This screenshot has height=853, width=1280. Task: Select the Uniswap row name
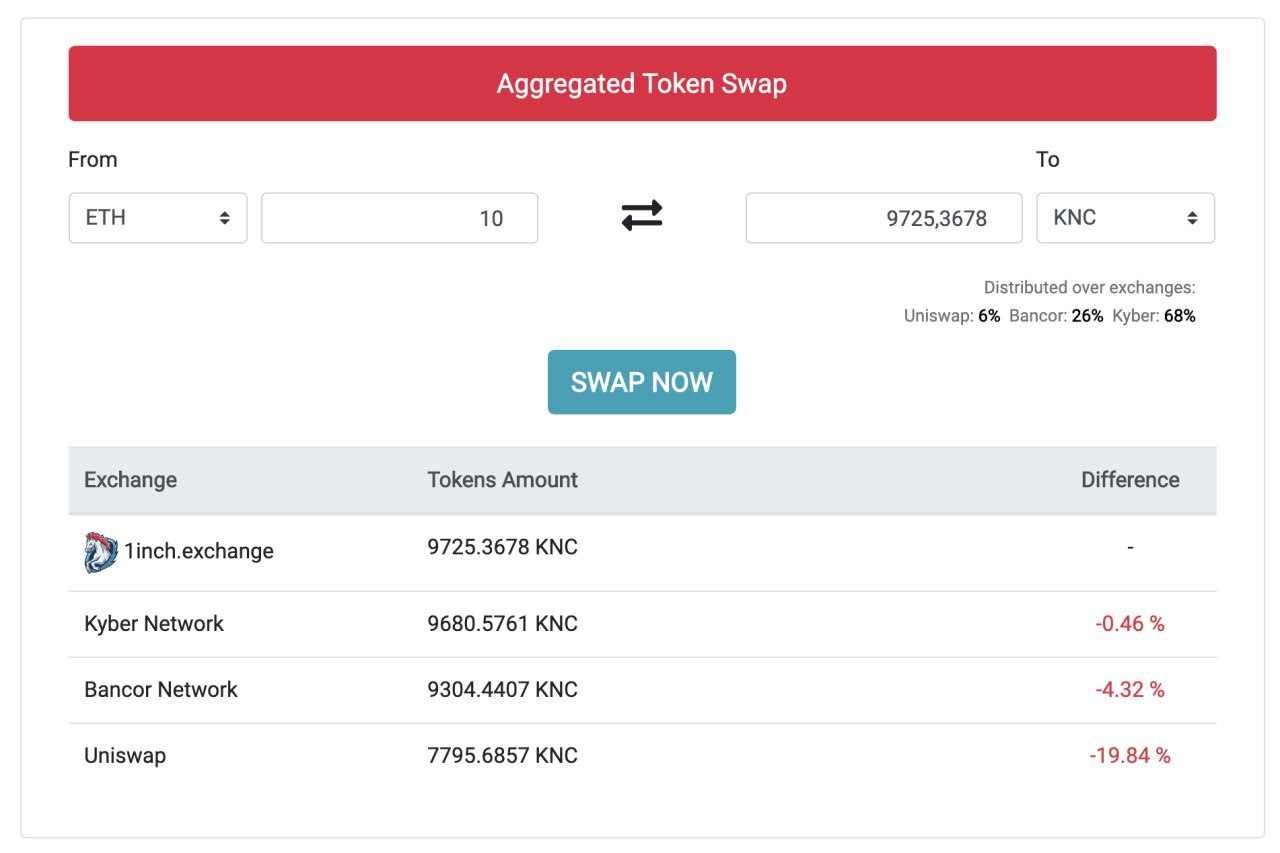[x=125, y=756]
